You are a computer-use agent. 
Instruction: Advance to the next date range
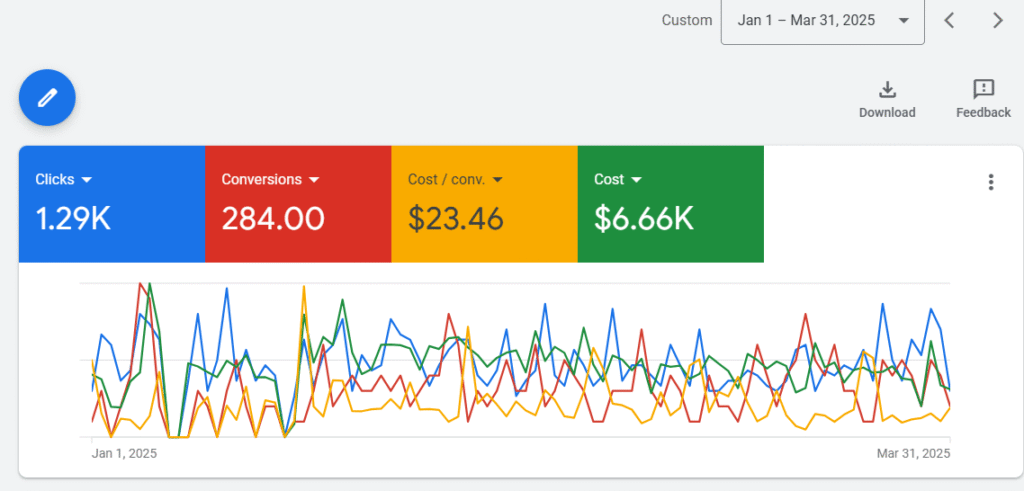997,20
